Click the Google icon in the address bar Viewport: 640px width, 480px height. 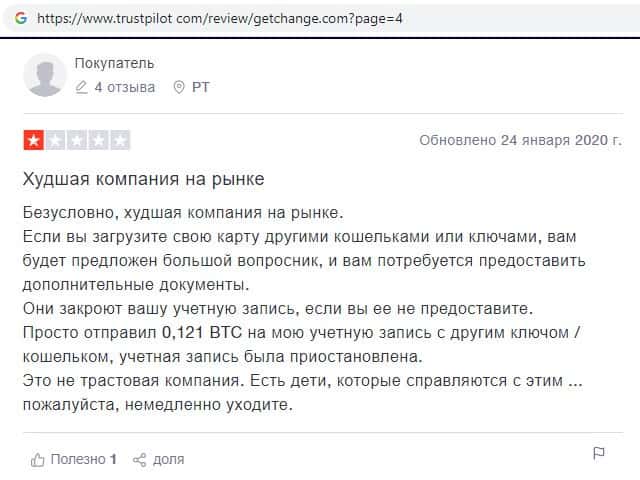tap(20, 19)
